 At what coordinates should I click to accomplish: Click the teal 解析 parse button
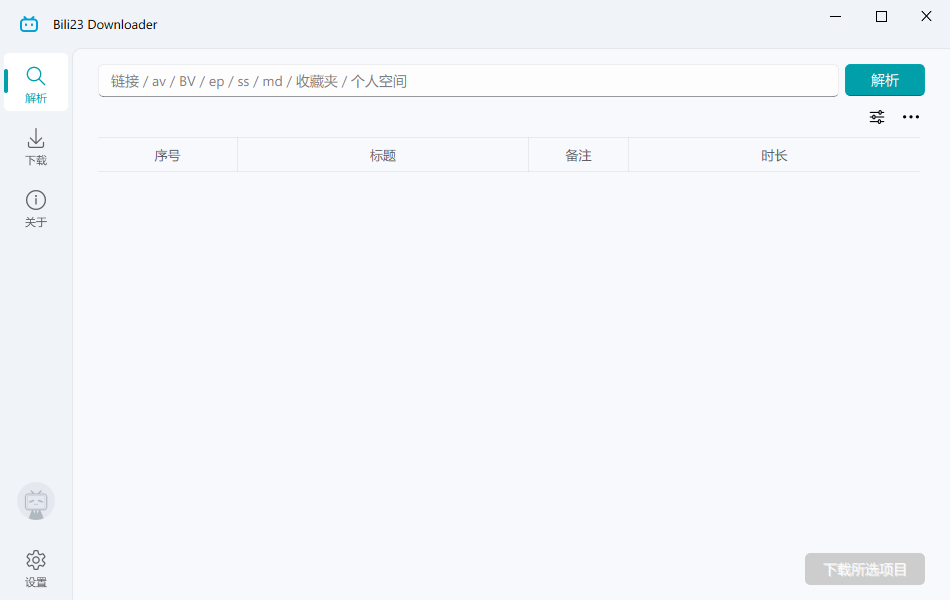click(885, 80)
